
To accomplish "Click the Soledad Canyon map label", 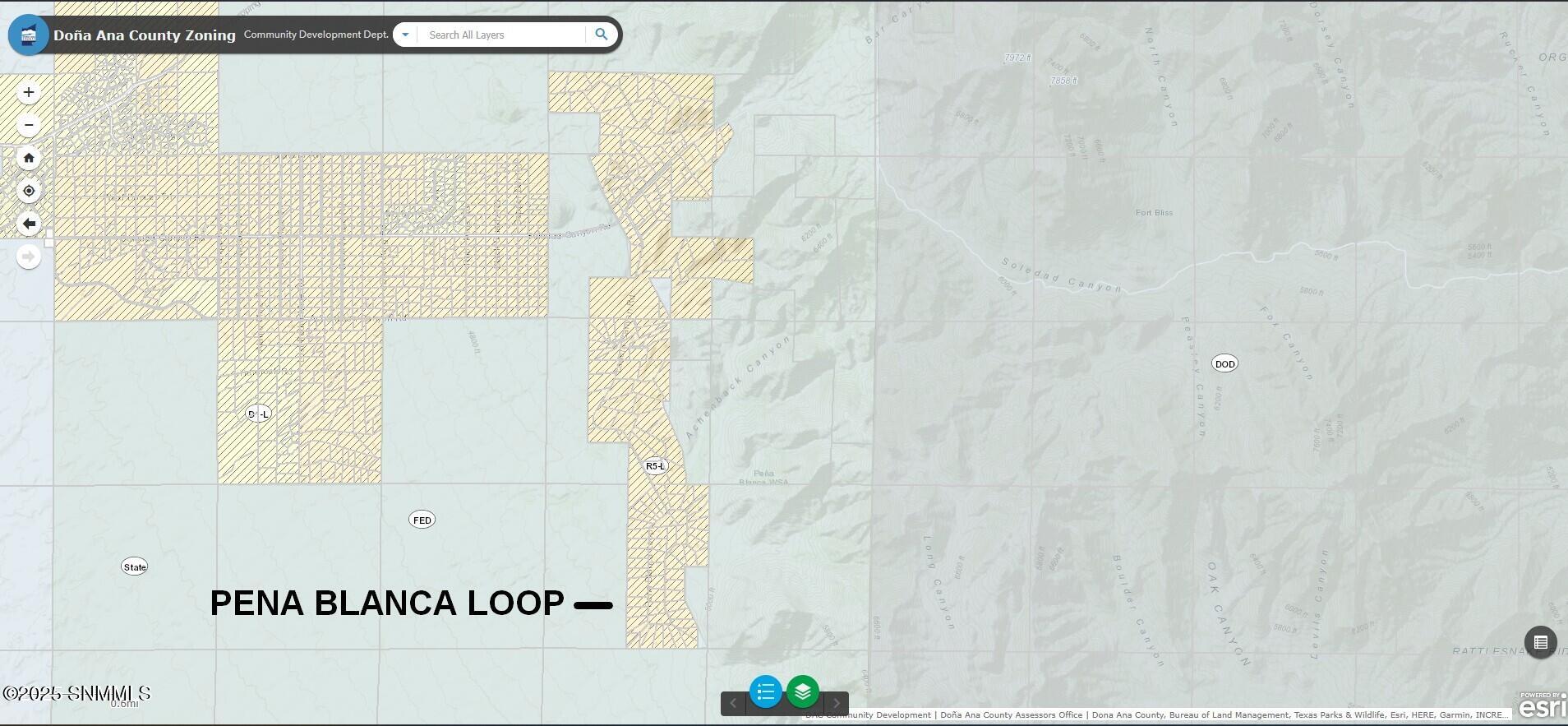I will [x=1061, y=275].
